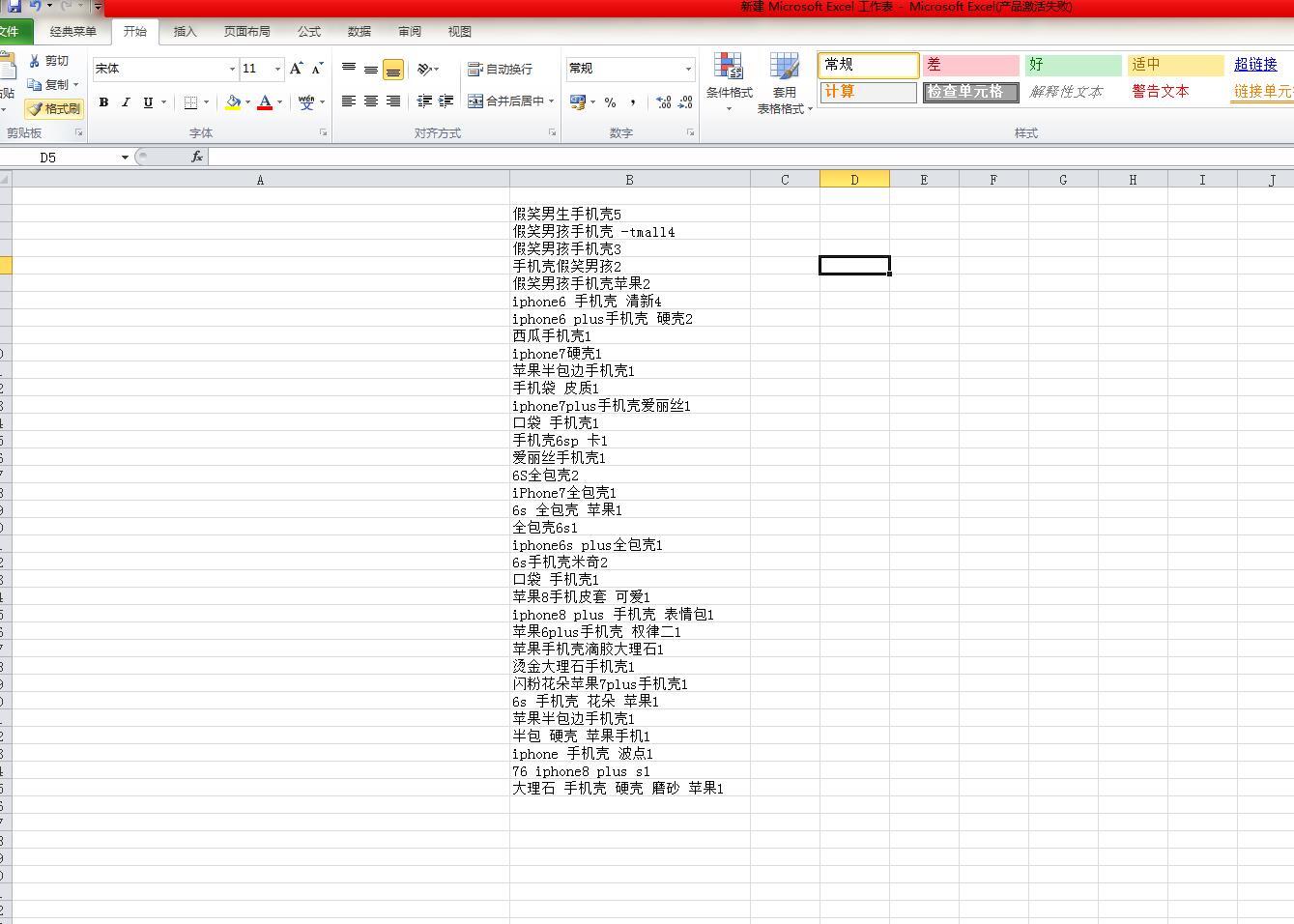Image resolution: width=1294 pixels, height=924 pixels.
Task: Switch to the Insert (插入) tab
Action: (185, 32)
